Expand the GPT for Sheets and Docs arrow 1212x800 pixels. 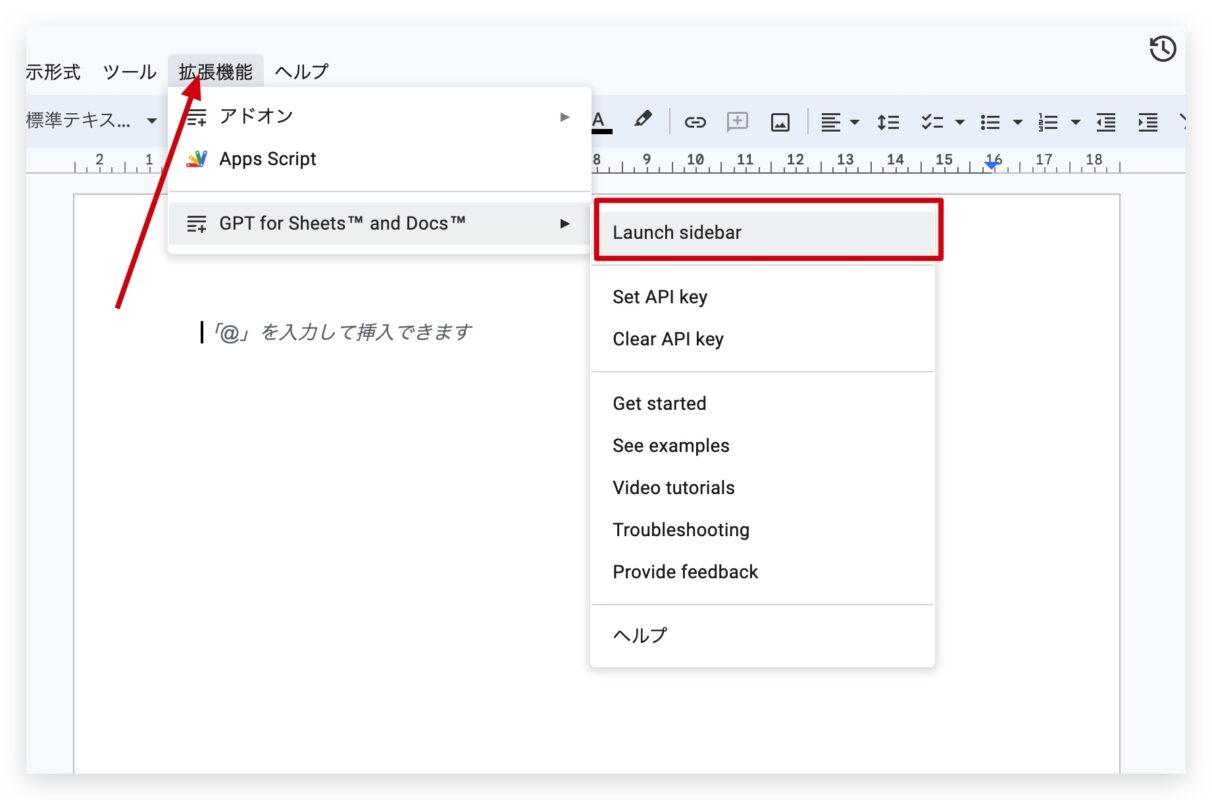click(x=565, y=223)
